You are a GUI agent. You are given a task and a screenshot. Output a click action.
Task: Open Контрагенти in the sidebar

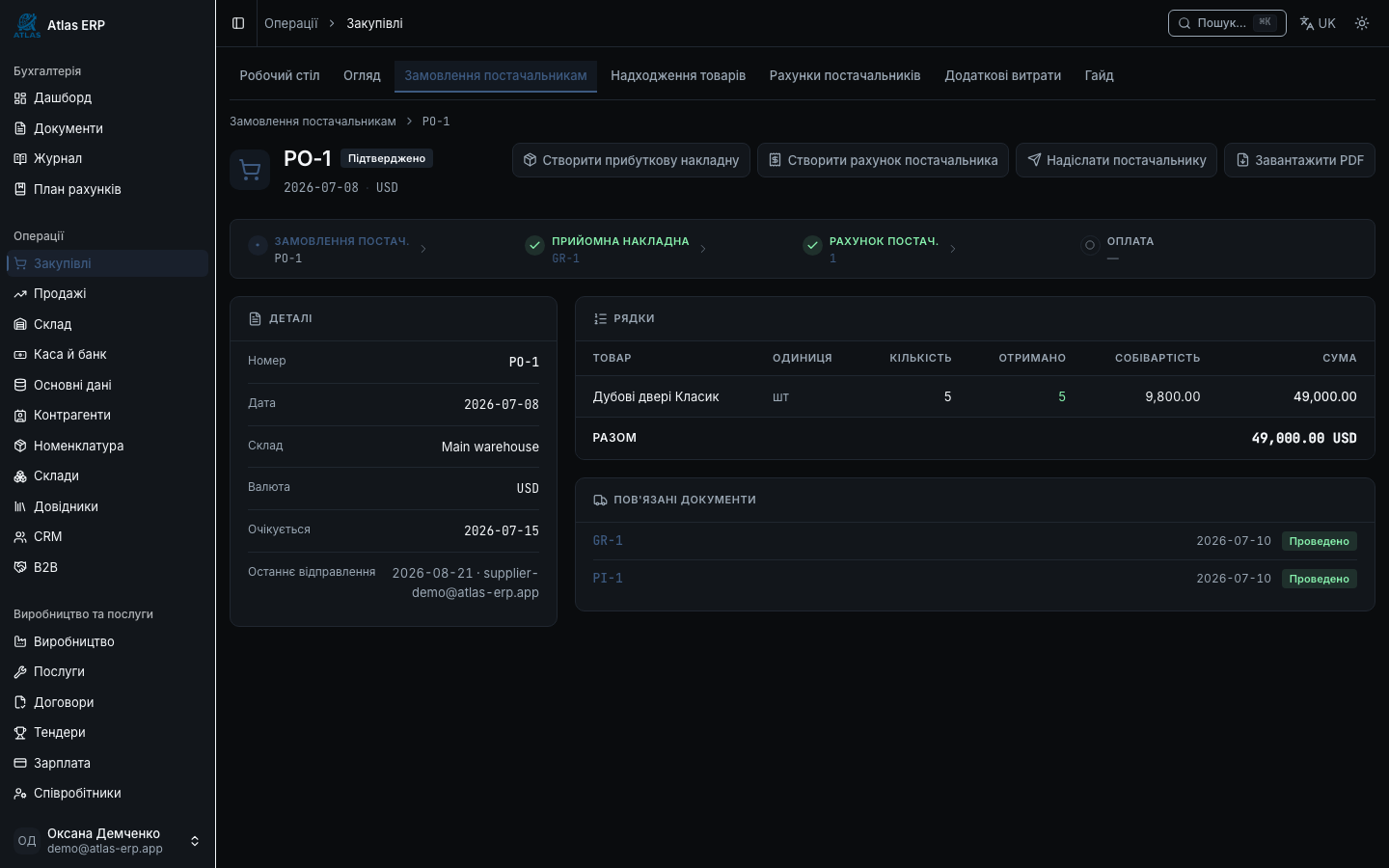point(107,415)
